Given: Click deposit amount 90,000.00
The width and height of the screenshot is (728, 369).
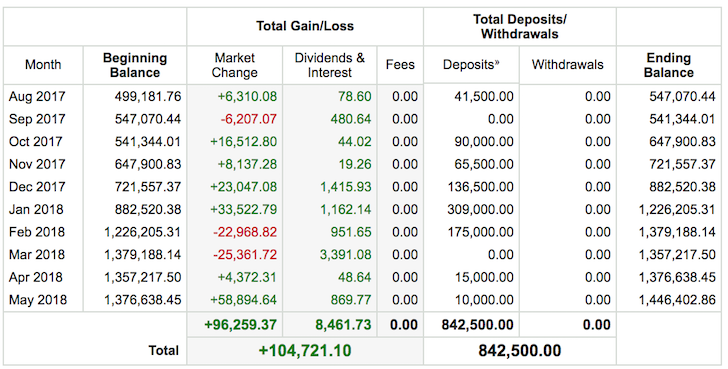Looking at the screenshot, I should [x=484, y=142].
